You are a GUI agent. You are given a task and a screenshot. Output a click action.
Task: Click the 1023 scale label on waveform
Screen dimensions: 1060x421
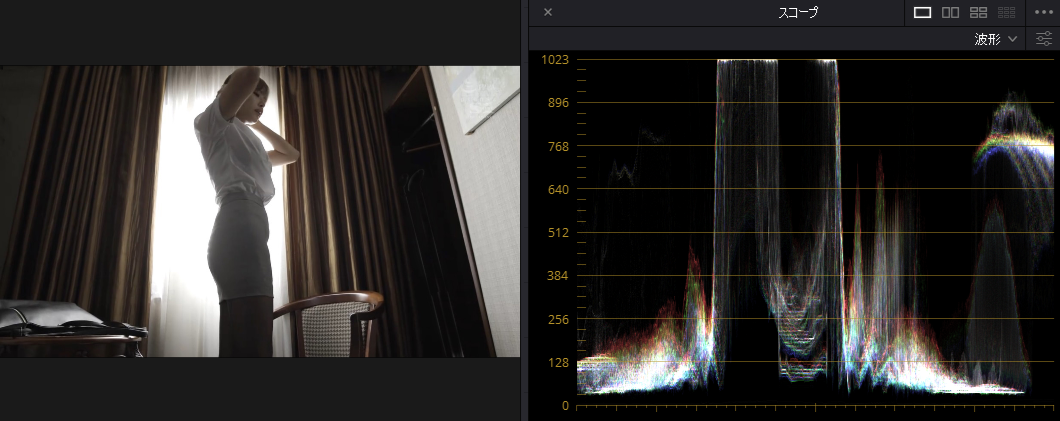[555, 59]
